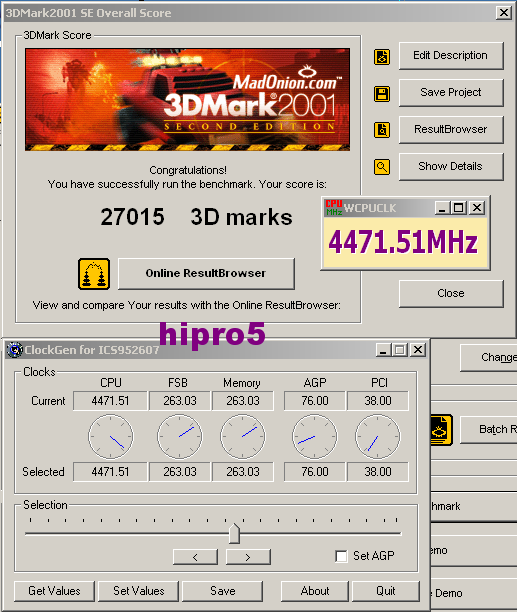The height and width of the screenshot is (612, 517).
Task: Click the Show Details button
Action: click(451, 167)
